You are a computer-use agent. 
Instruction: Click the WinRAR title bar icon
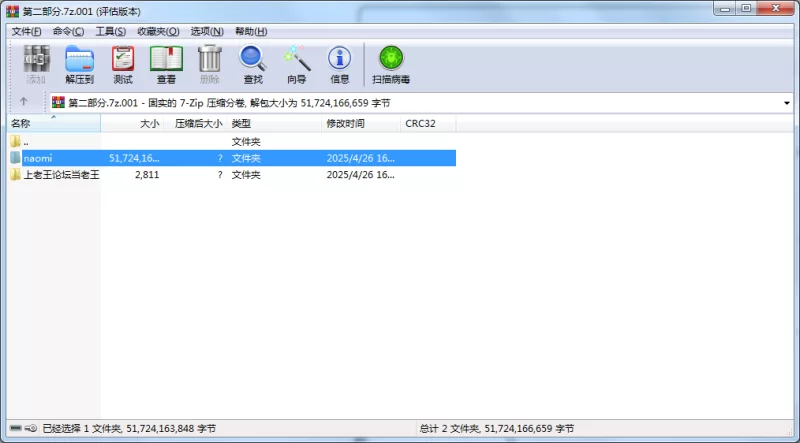[12, 11]
